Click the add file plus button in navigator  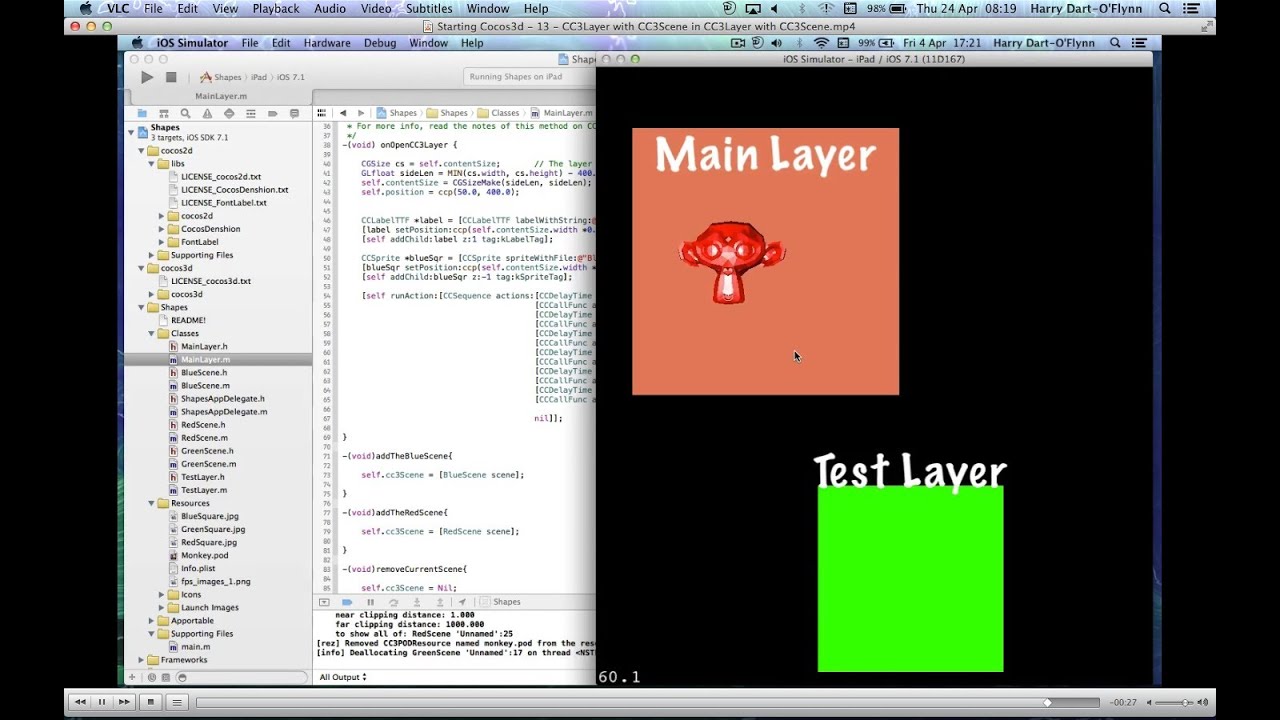click(132, 677)
